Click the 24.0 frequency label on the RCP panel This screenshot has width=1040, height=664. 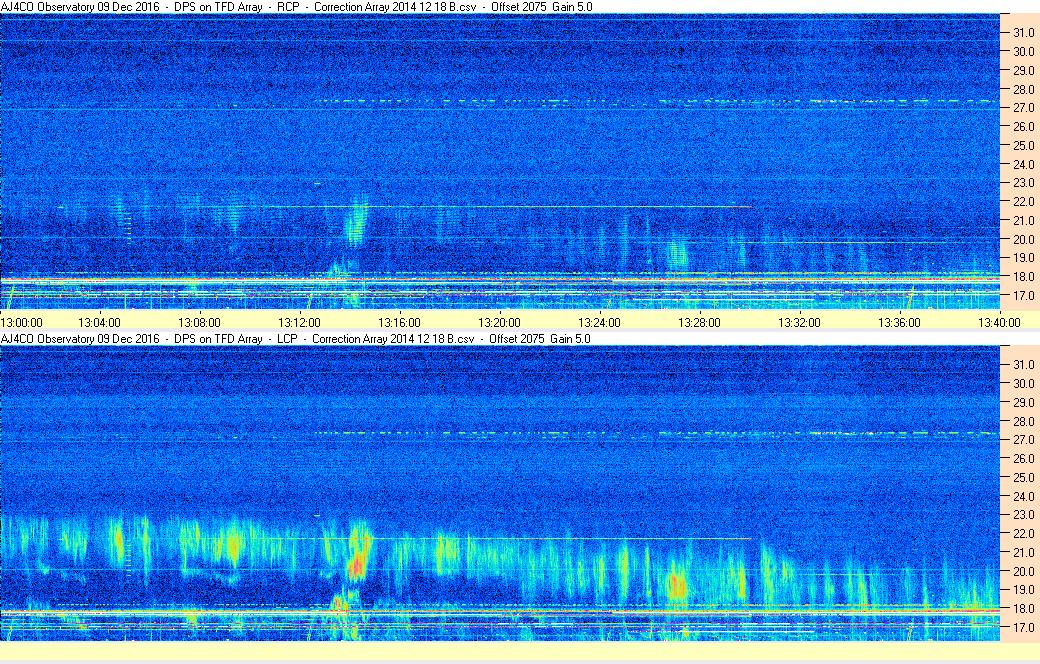(1023, 165)
